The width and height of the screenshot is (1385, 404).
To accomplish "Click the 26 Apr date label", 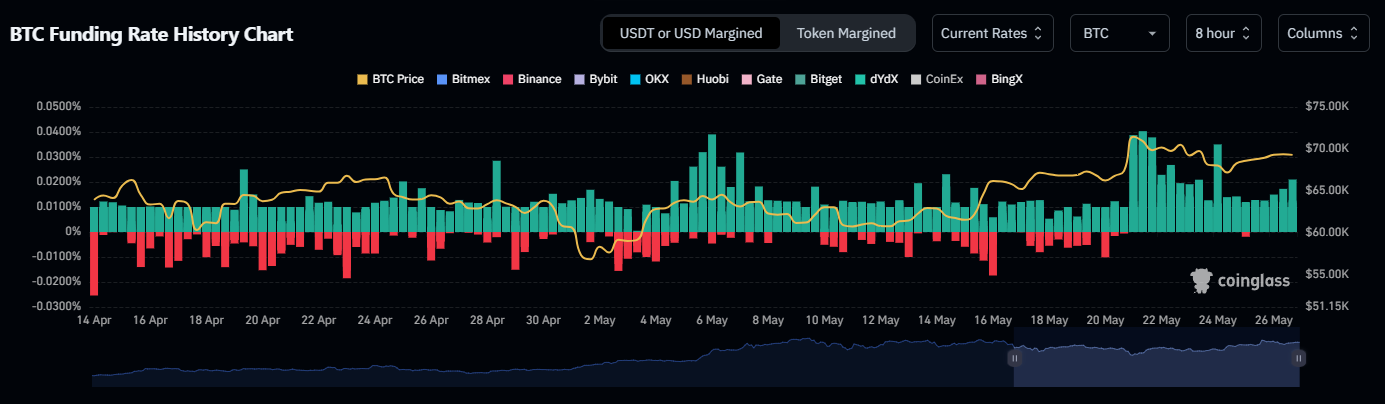I will [430, 321].
